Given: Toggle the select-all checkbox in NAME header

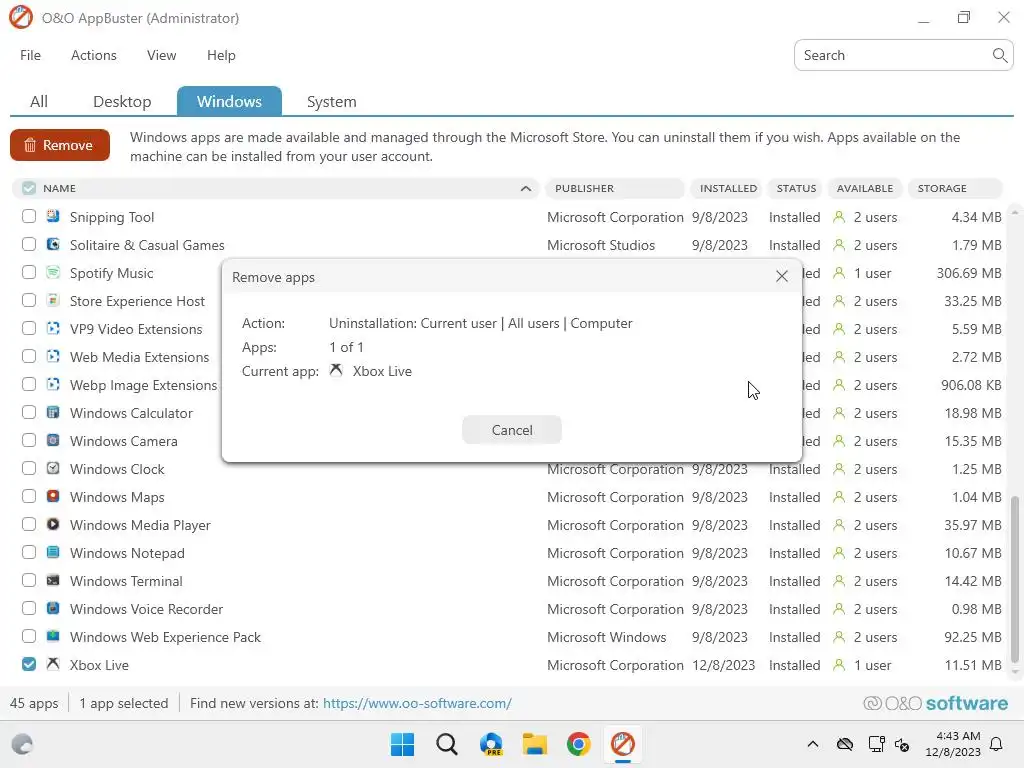Looking at the screenshot, I should tap(29, 188).
